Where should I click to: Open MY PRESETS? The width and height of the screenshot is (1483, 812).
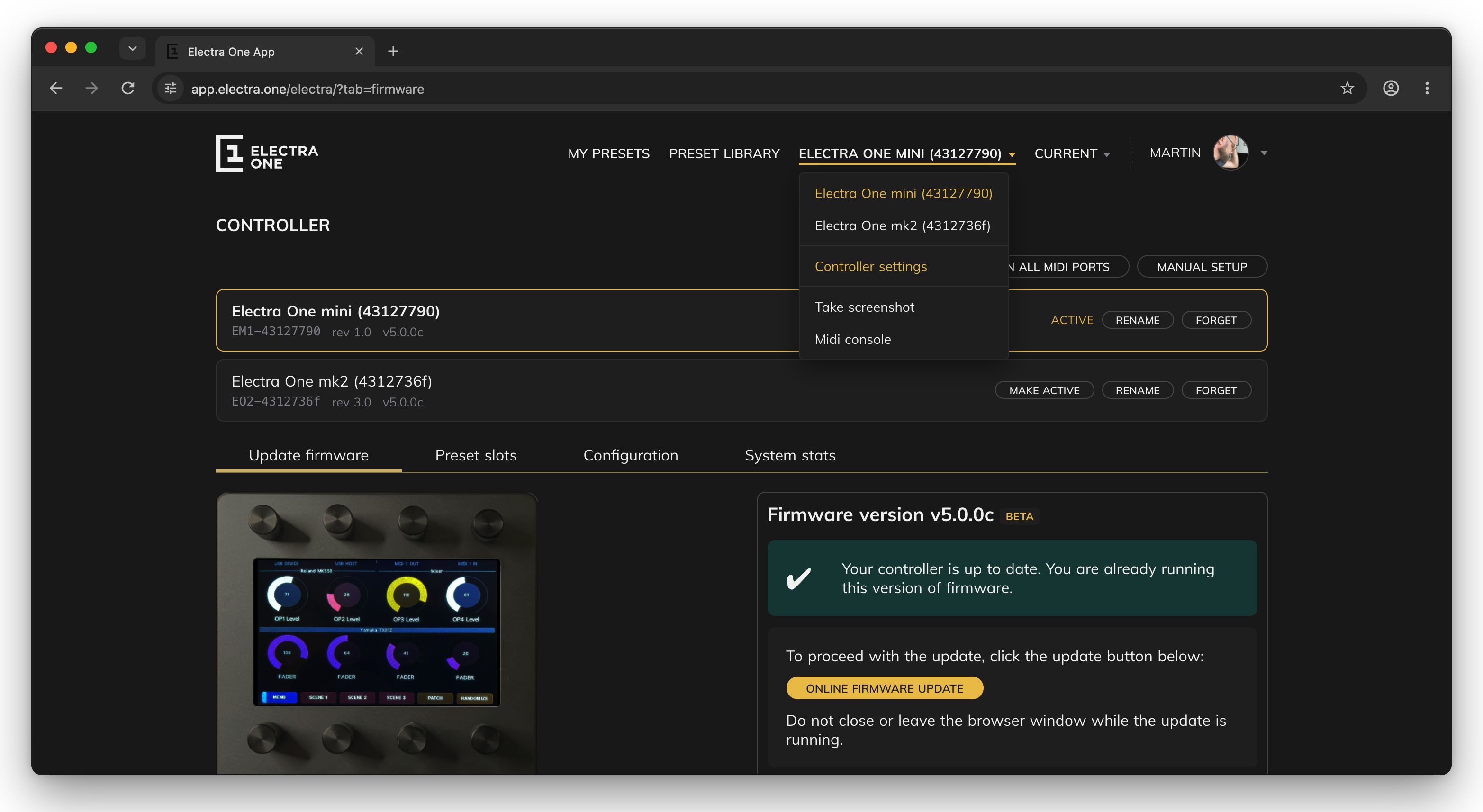[x=608, y=153]
